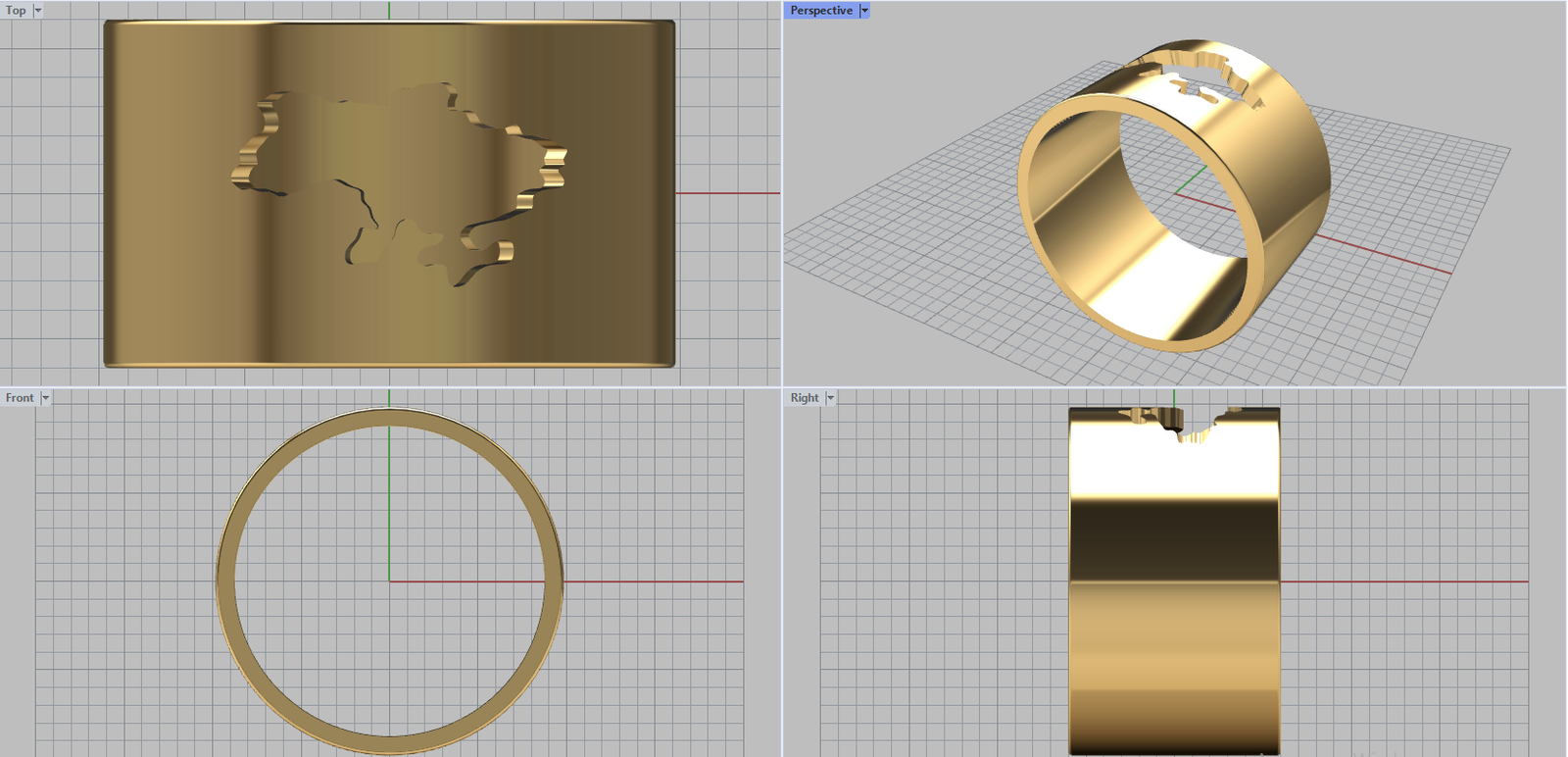Click the green axis line inside Perspective ring
1568x757 pixels.
1192,178
